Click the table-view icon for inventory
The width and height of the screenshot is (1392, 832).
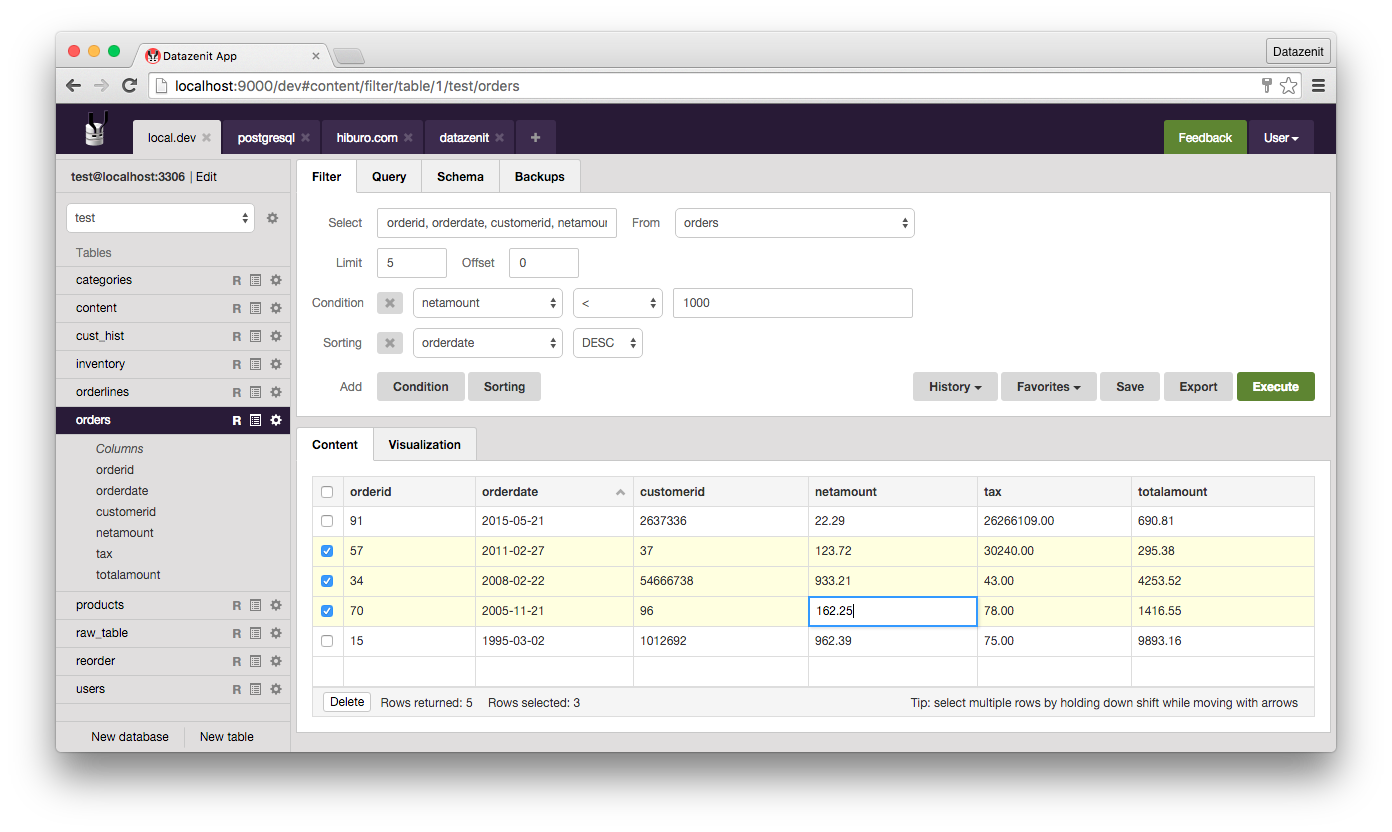(x=255, y=364)
